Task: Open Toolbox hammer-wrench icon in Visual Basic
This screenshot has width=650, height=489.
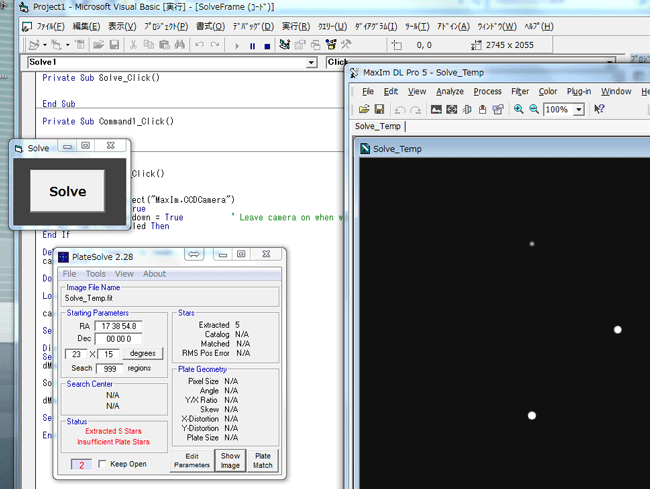Action: 346,45
